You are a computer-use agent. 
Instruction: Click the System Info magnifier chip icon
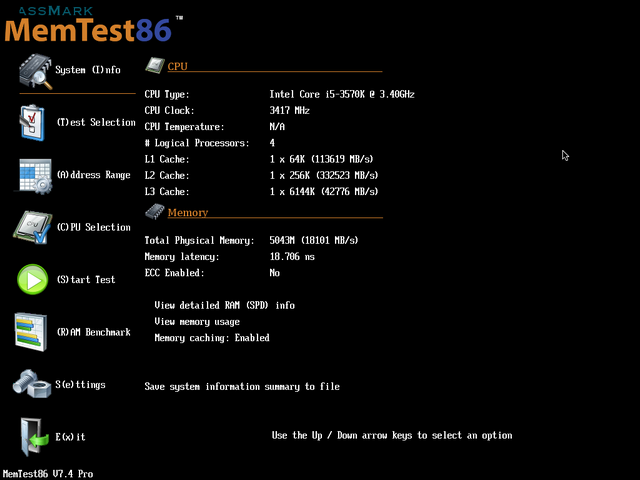(34, 70)
